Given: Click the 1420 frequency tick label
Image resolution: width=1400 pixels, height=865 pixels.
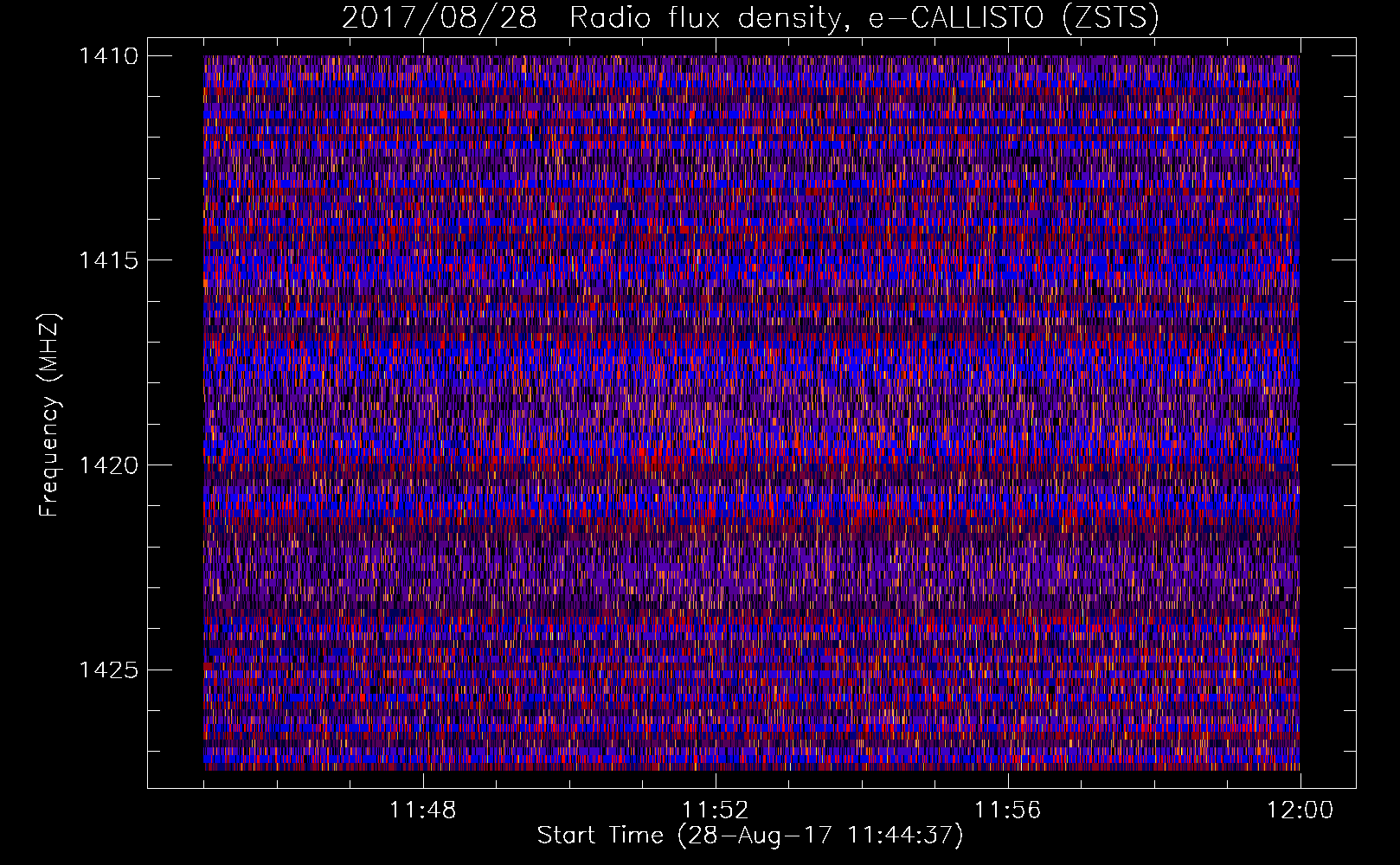Looking at the screenshot, I should click(x=108, y=465).
